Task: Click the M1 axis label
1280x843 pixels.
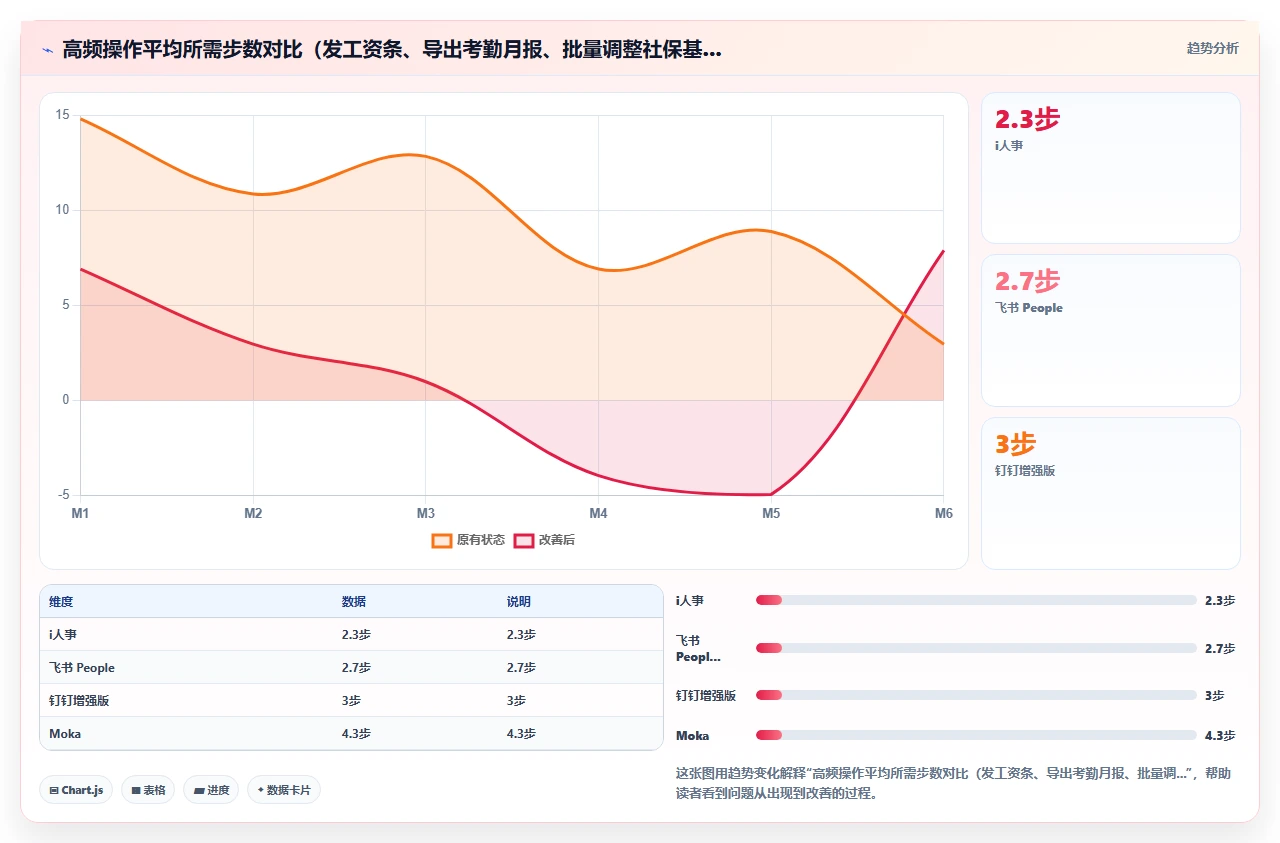Action: 80,513
